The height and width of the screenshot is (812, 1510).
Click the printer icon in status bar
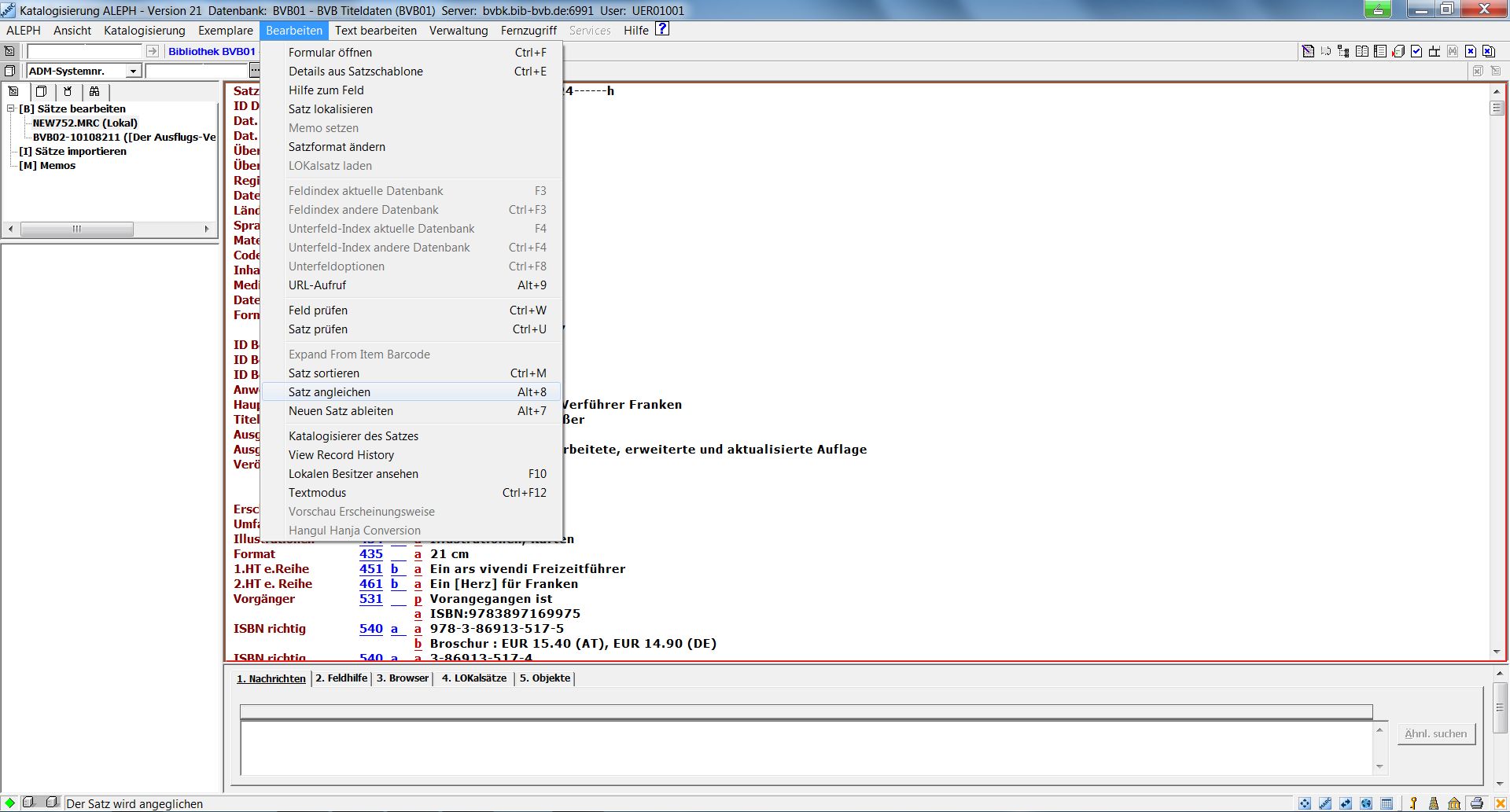(1476, 803)
